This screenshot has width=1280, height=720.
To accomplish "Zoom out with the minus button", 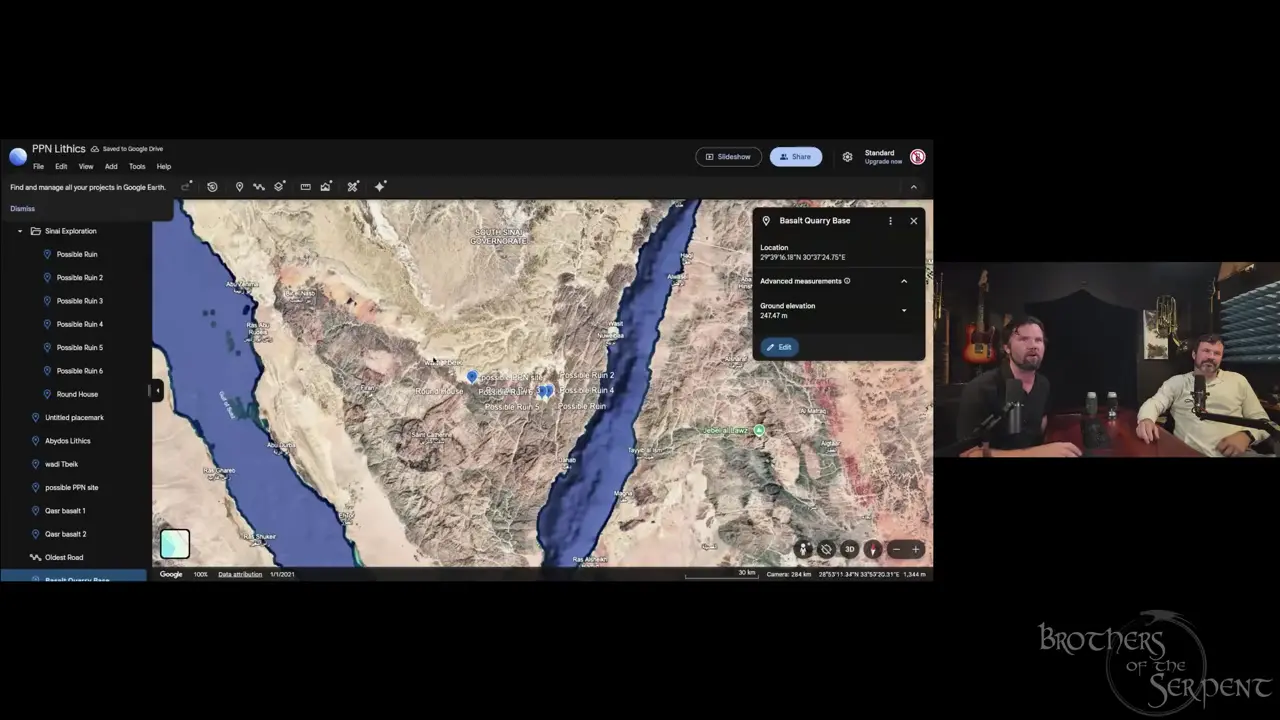I will tap(896, 549).
